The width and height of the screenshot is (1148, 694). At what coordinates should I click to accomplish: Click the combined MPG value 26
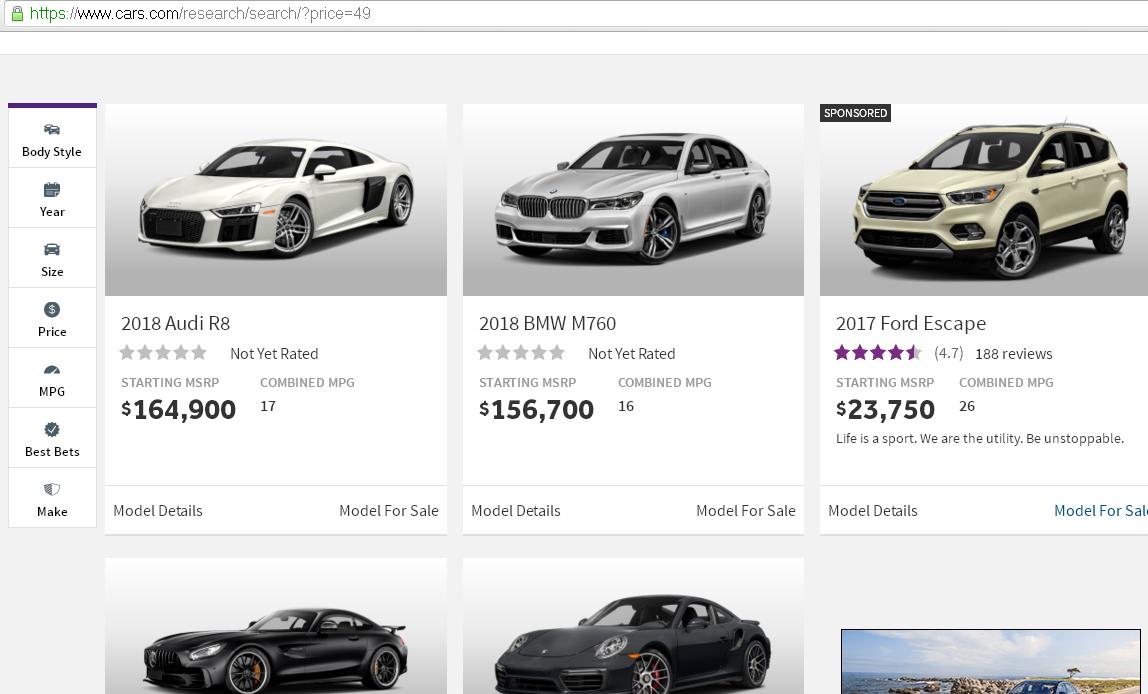tap(967, 406)
